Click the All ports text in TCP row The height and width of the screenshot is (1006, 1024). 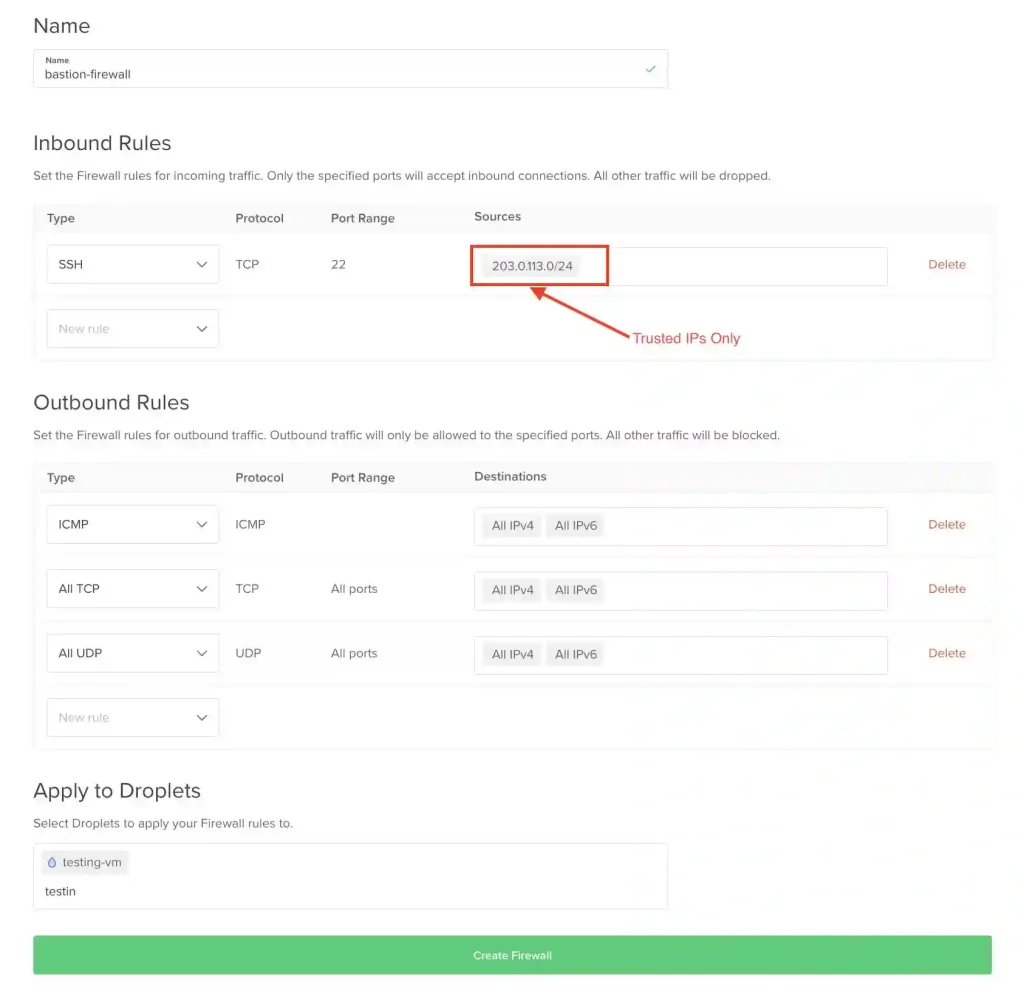[354, 589]
